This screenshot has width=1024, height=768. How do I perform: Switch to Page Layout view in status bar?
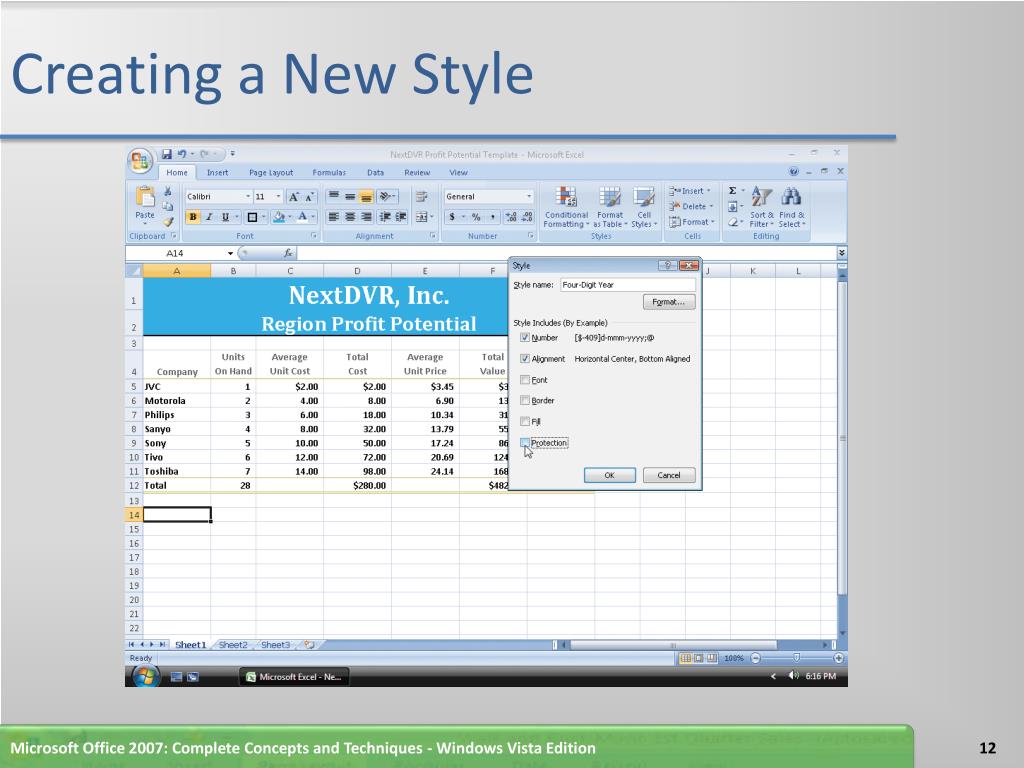(698, 658)
